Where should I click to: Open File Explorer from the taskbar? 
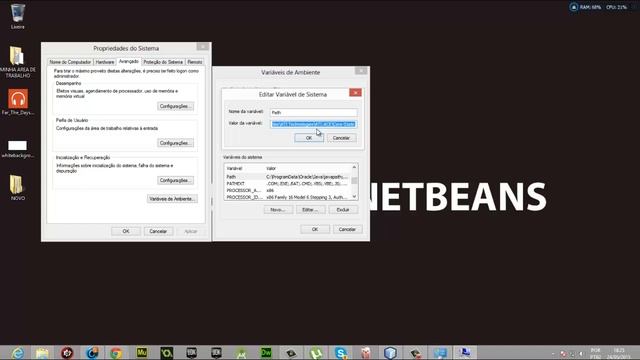point(42,353)
